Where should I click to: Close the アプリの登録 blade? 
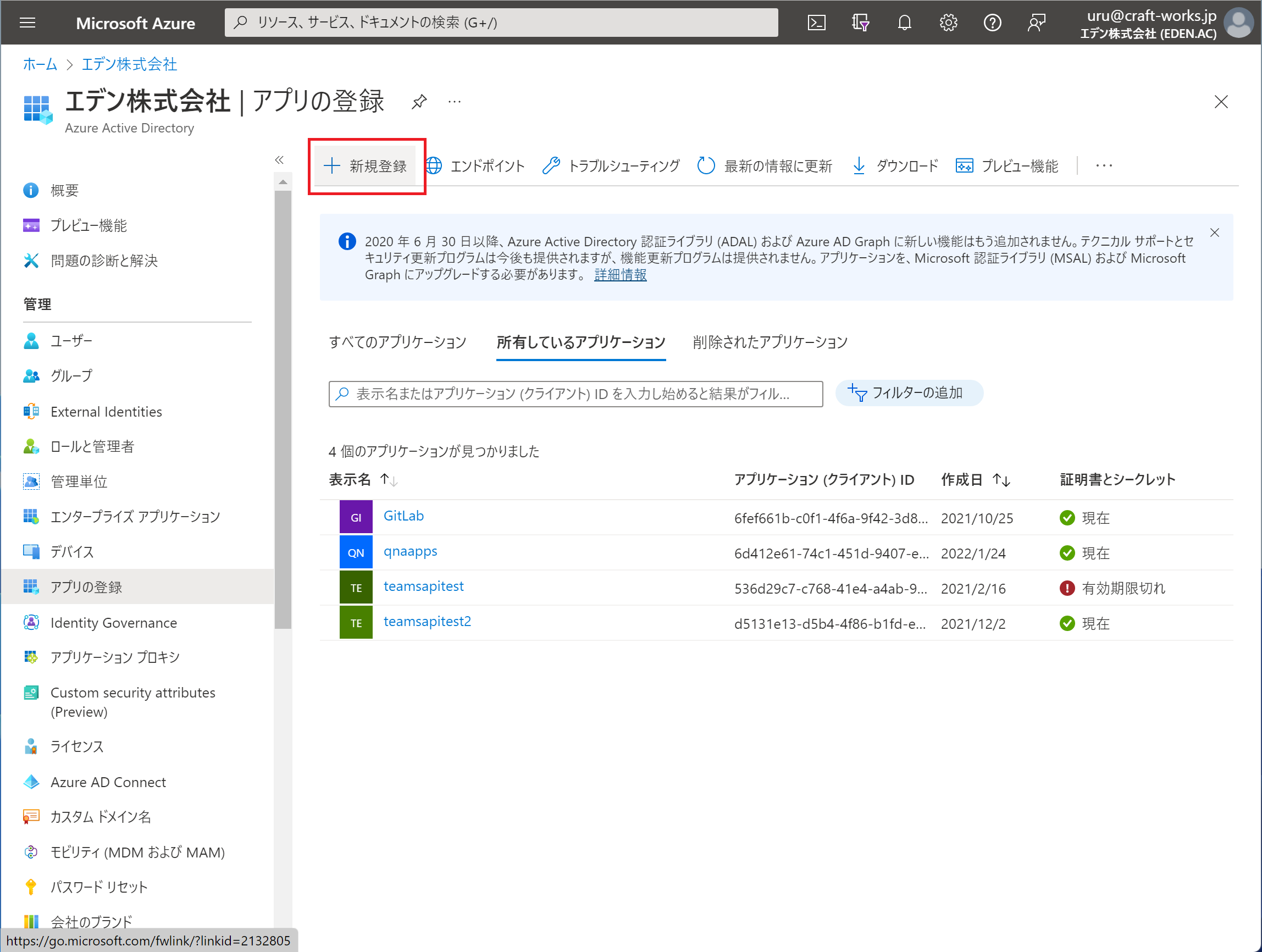(1221, 102)
